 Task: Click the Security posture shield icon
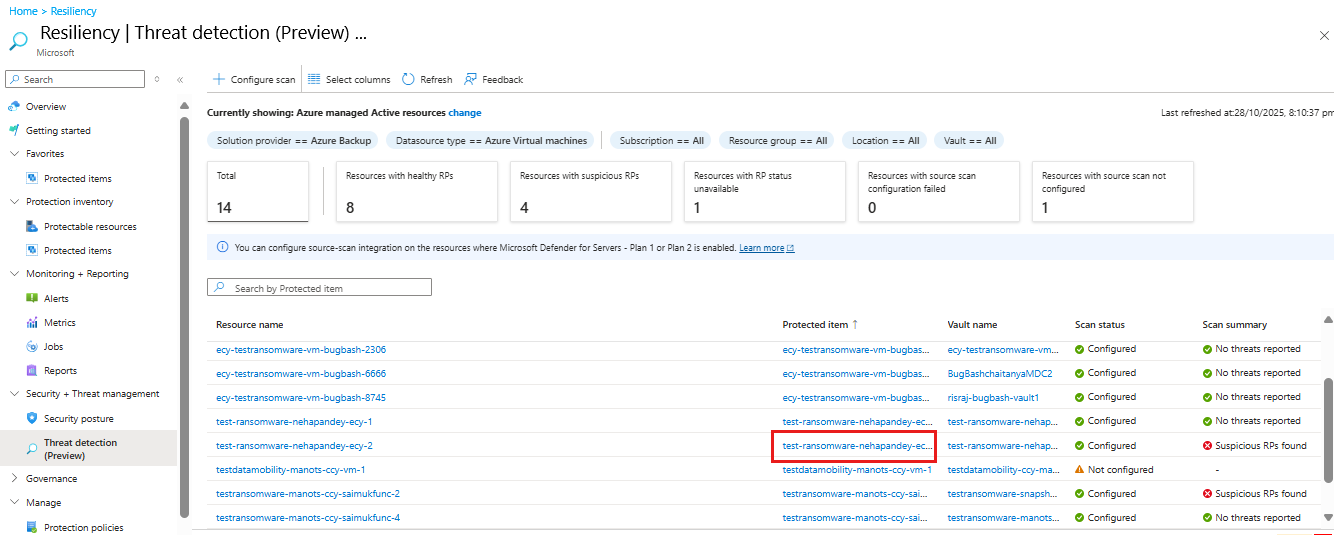click(x=32, y=418)
